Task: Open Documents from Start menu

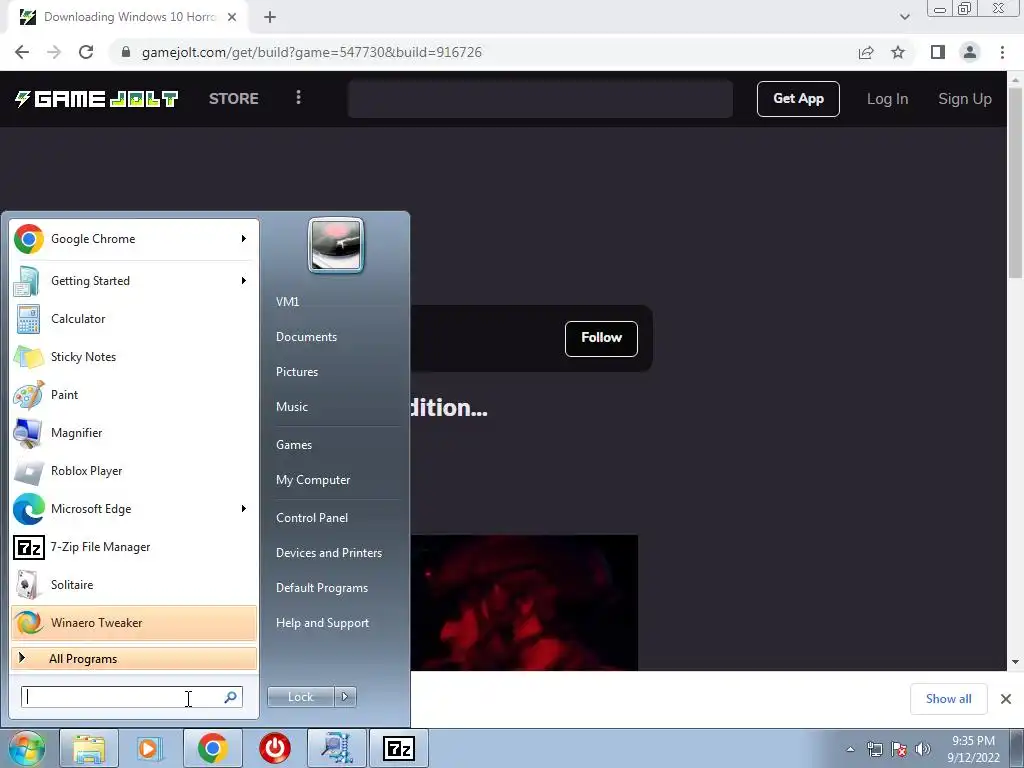Action: tap(306, 337)
